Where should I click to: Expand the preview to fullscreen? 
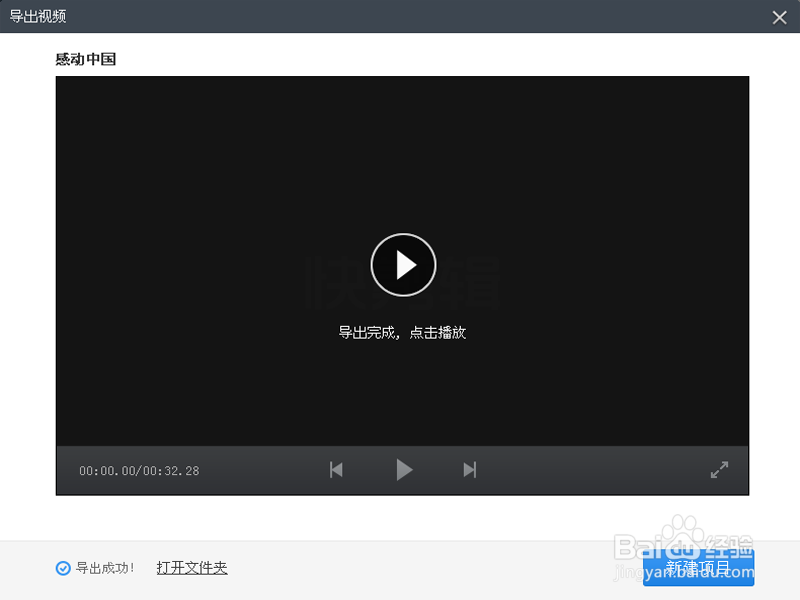click(x=719, y=469)
